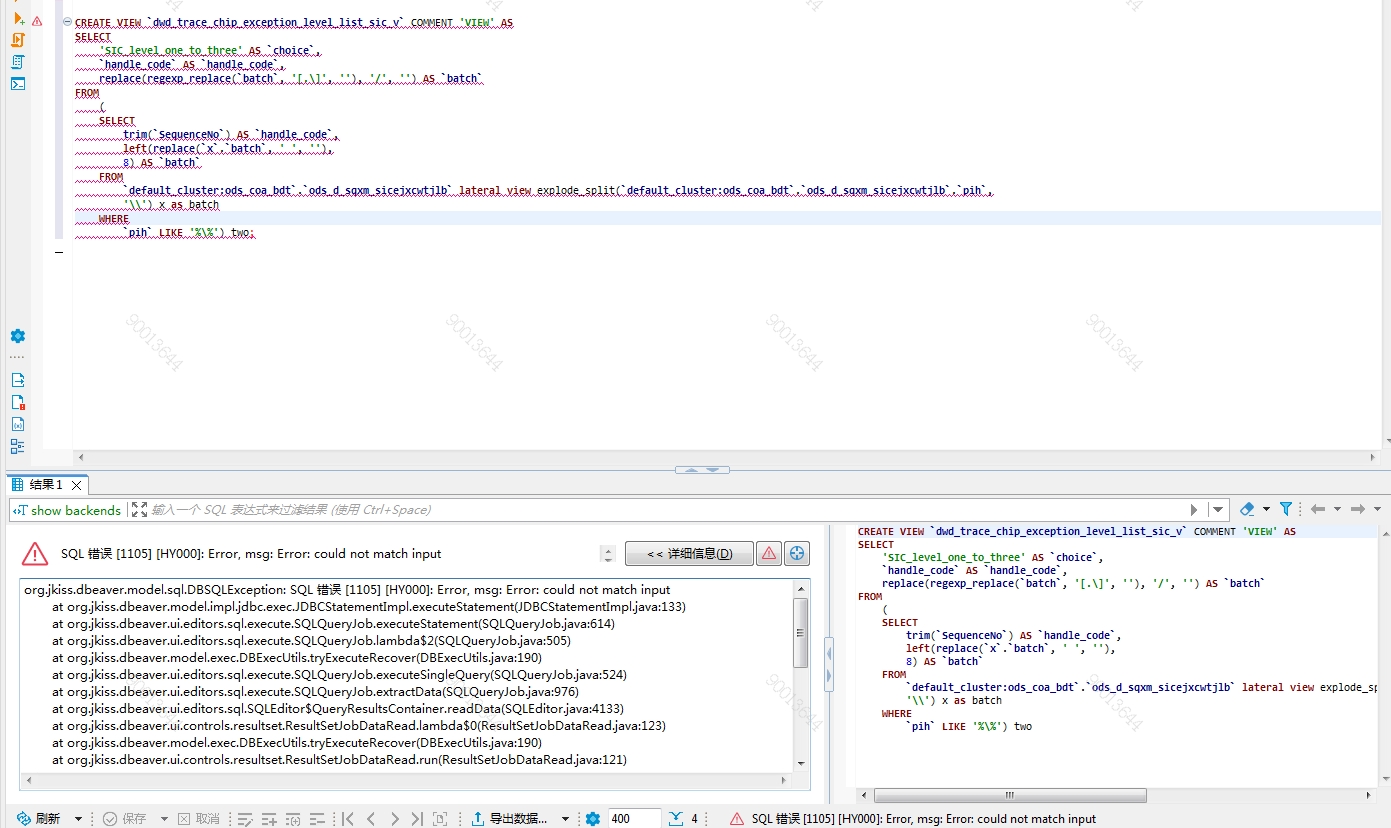Click the expand filter panel icon
The width and height of the screenshot is (1391, 828).
(139, 510)
